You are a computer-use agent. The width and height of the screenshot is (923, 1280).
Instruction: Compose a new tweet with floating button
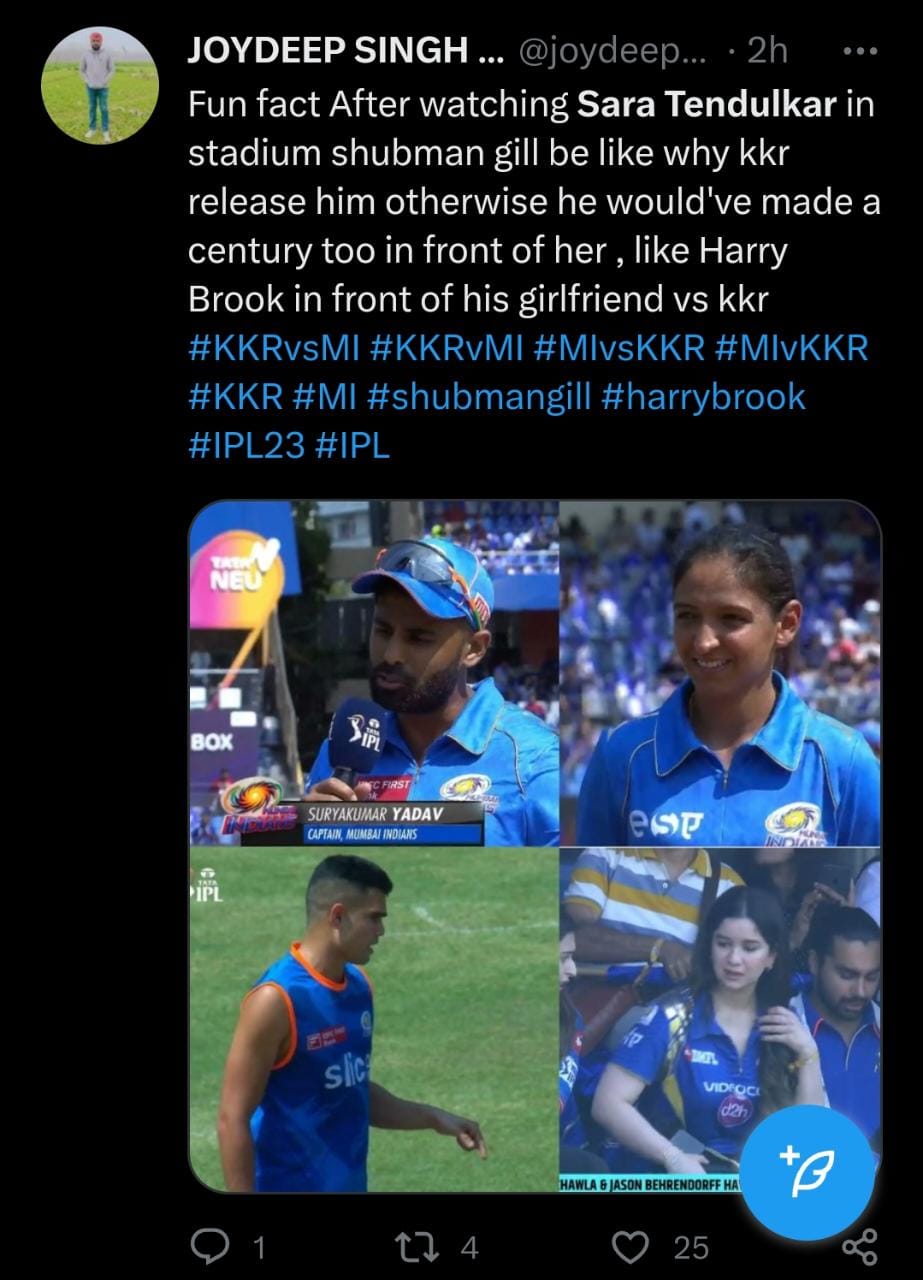tap(810, 1166)
